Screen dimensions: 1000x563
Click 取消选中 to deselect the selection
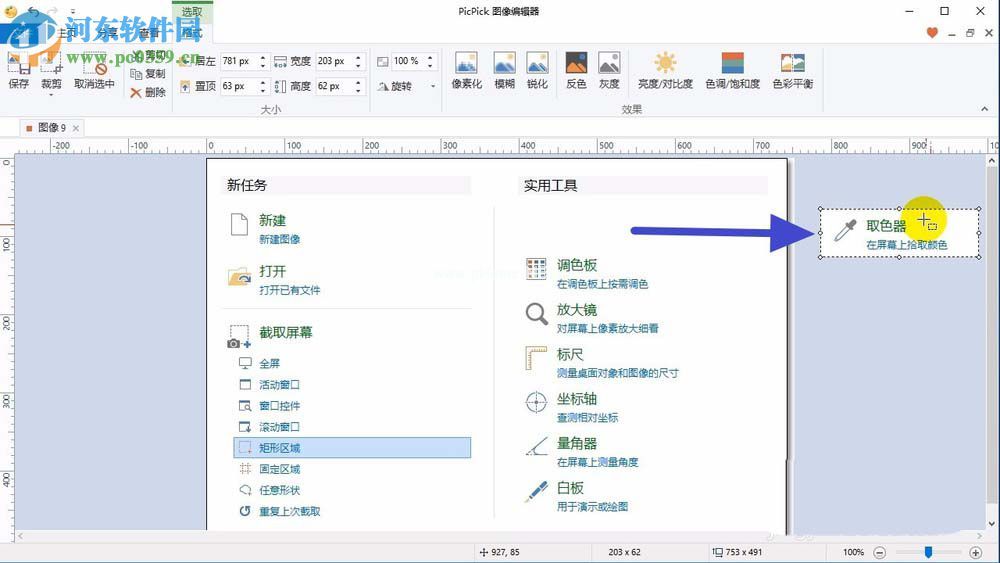[x=94, y=70]
